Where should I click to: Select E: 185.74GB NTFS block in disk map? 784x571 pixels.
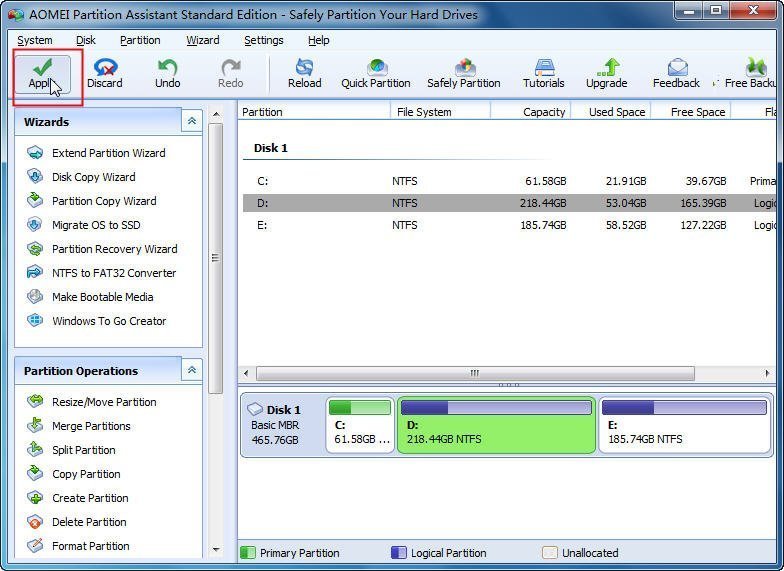point(684,425)
